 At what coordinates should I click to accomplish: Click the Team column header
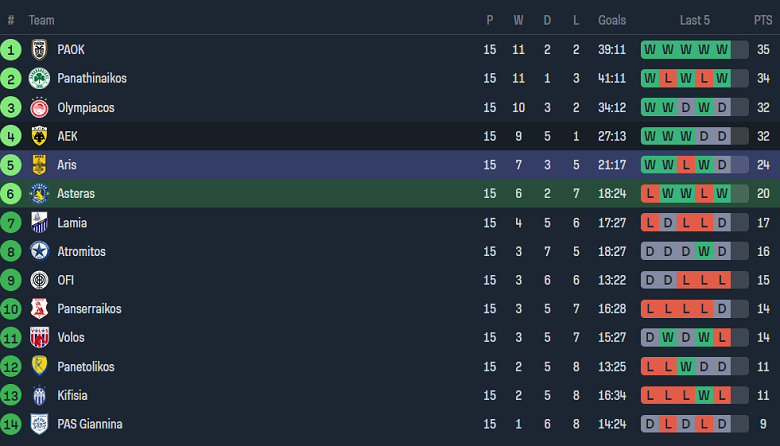(x=42, y=20)
